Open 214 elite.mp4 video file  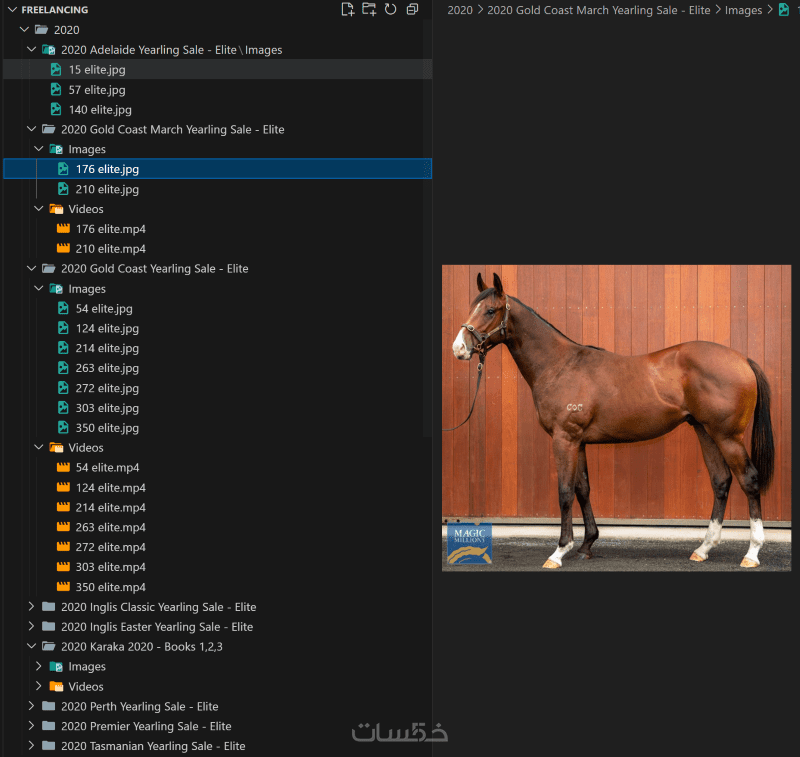(x=217, y=507)
